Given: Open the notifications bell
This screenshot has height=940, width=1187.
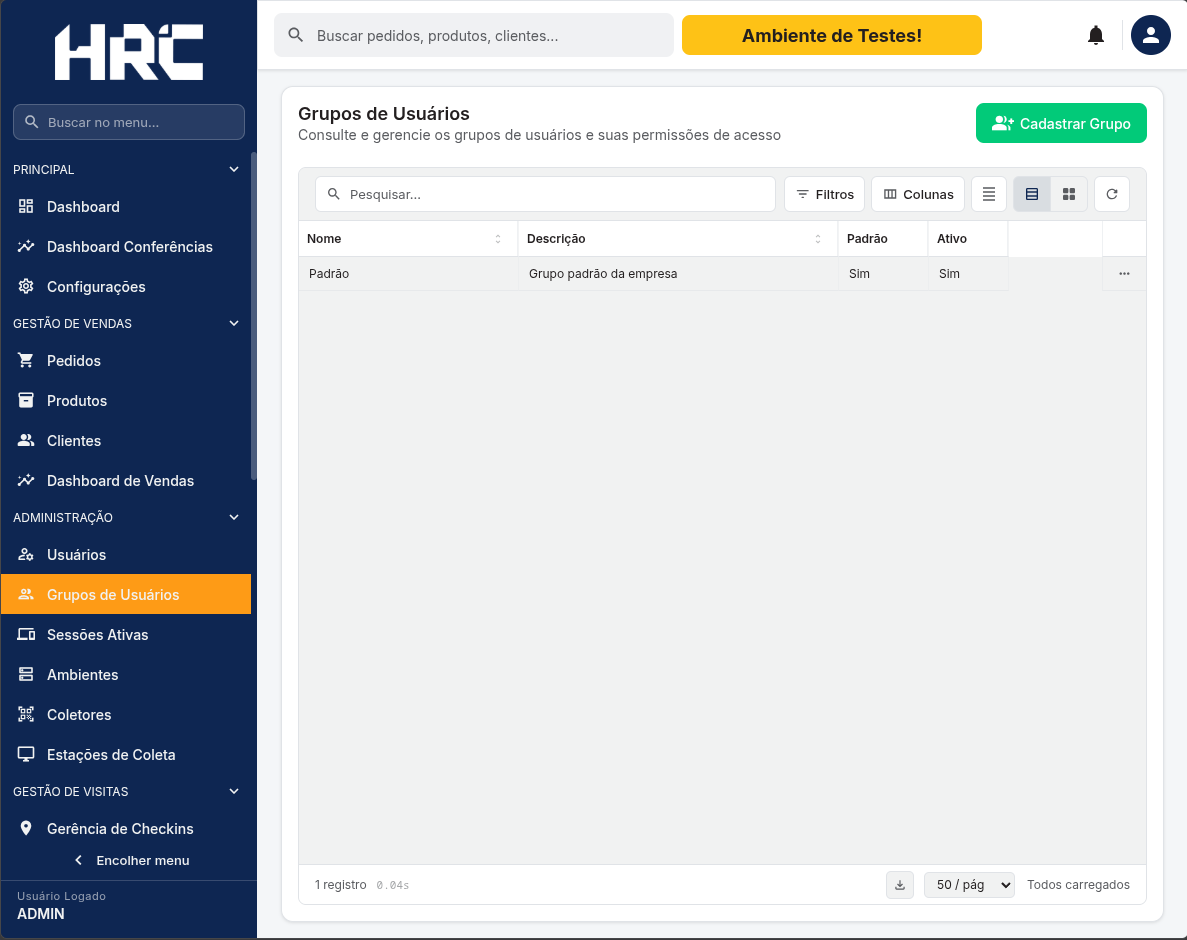Looking at the screenshot, I should click(1095, 36).
